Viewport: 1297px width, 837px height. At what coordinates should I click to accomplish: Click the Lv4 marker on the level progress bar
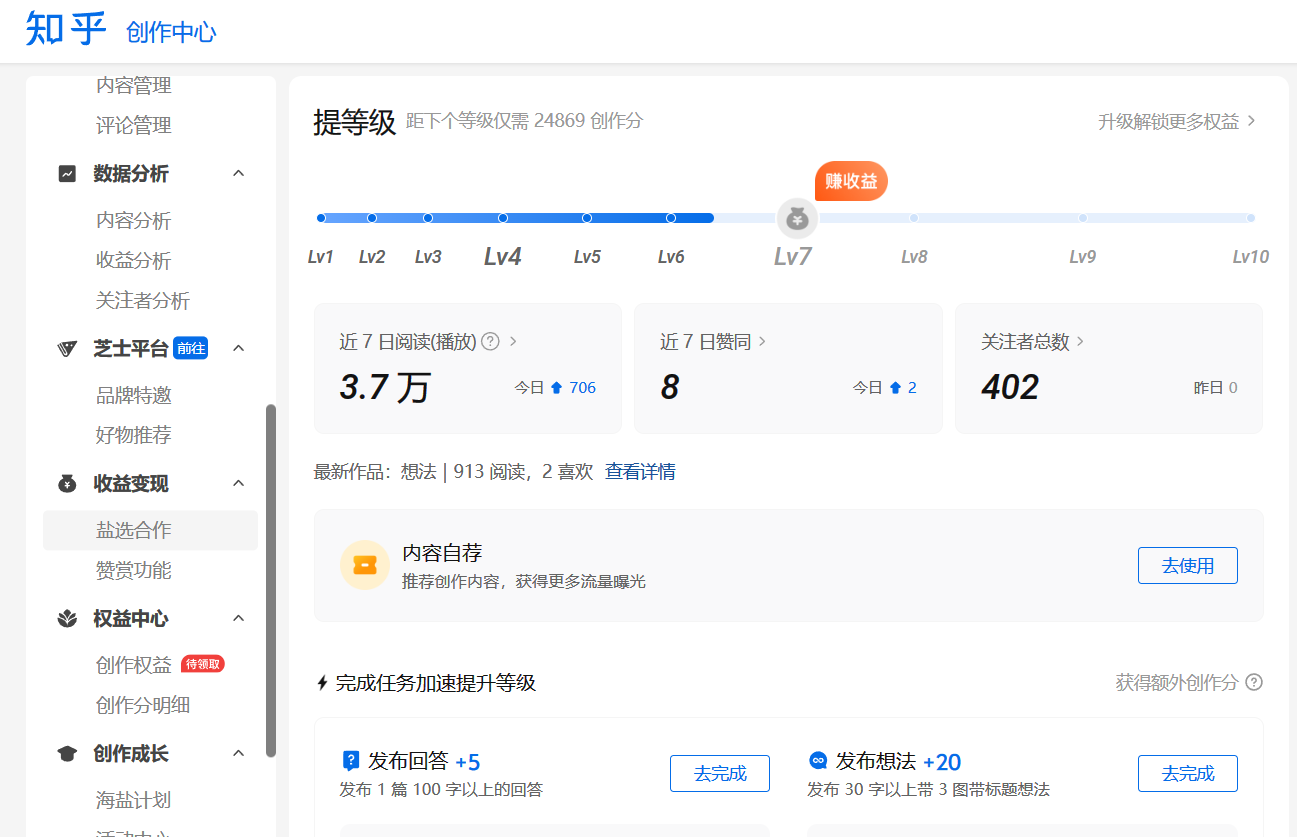click(502, 217)
